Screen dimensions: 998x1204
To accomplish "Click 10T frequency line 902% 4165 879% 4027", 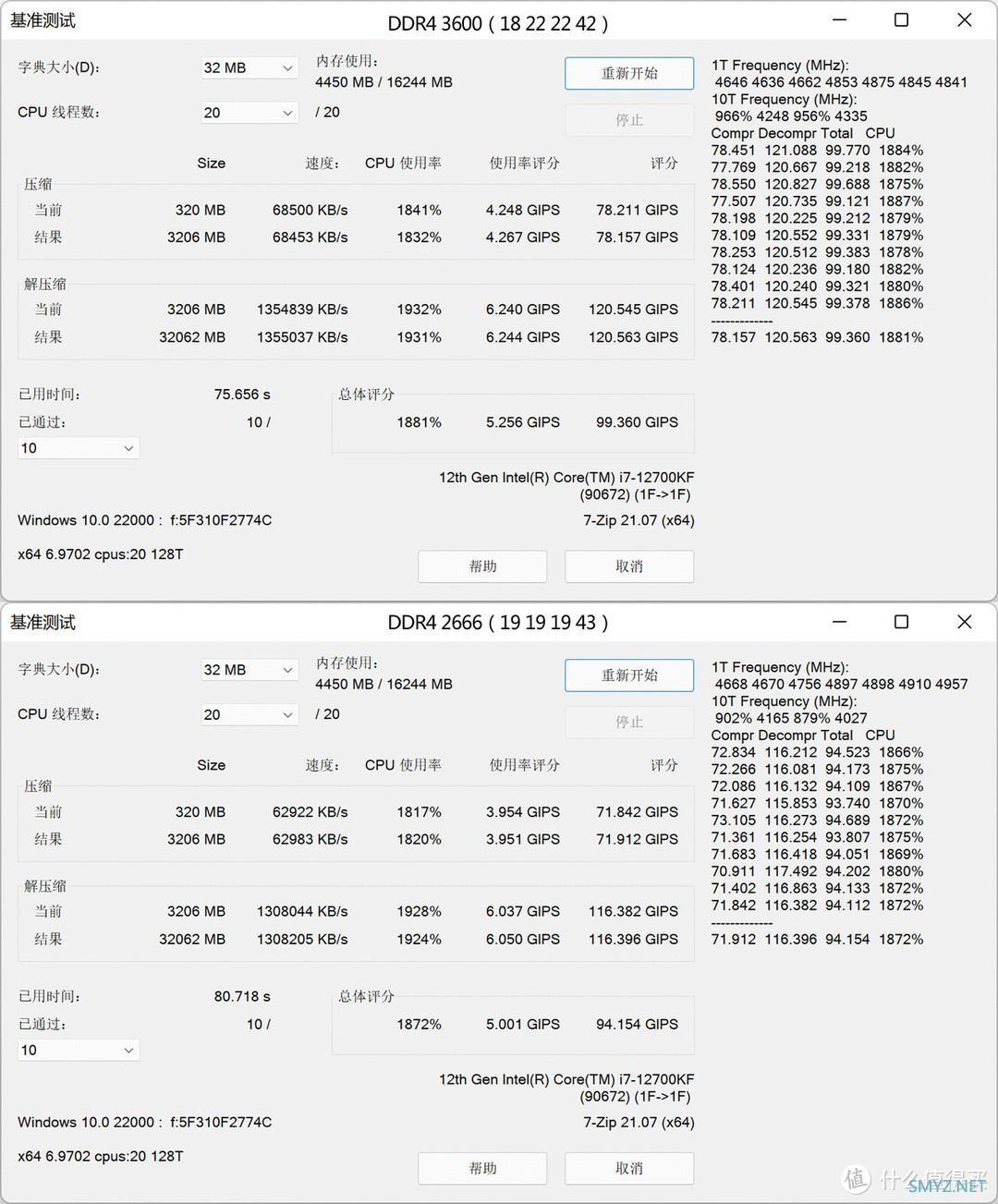I will click(791, 718).
